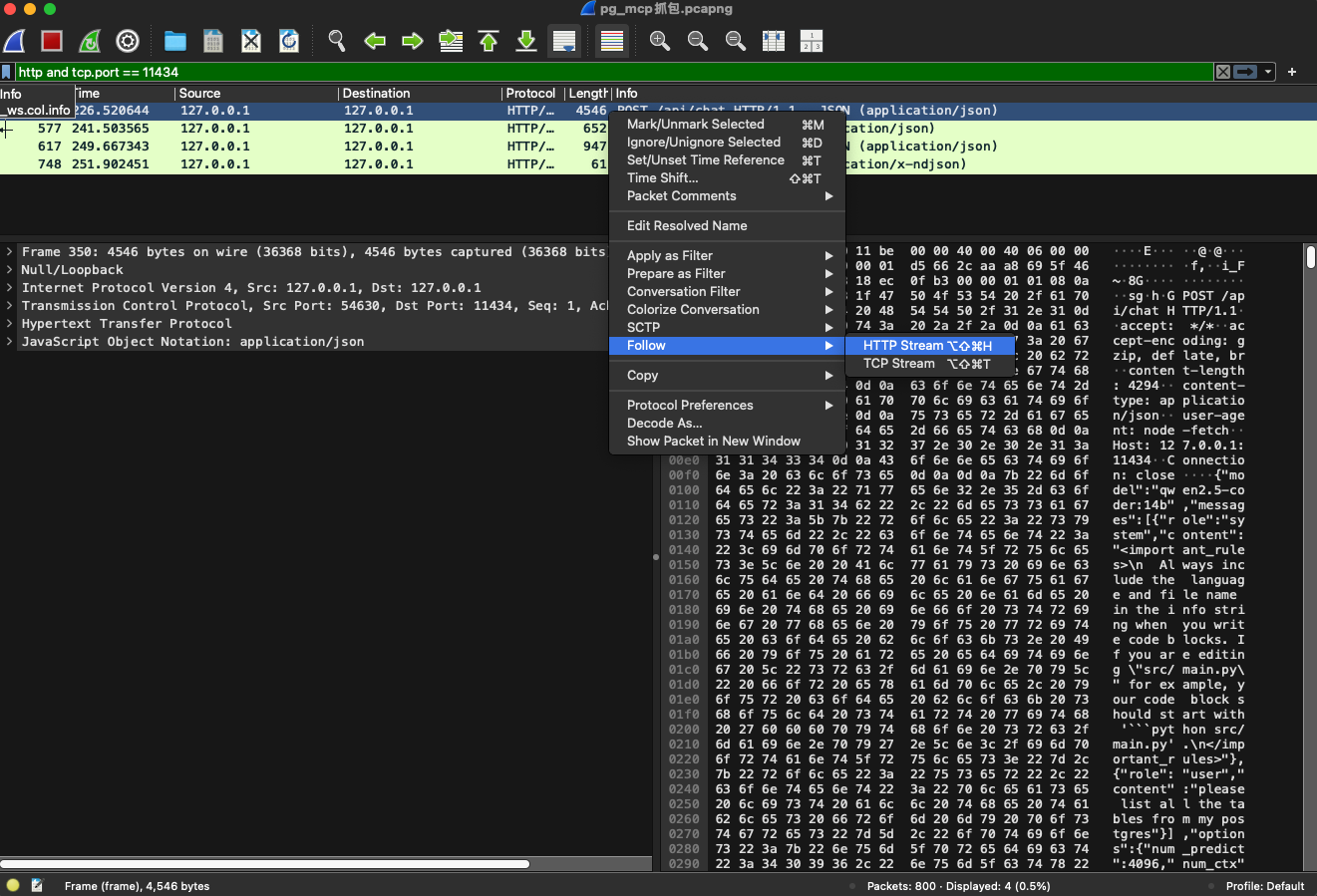The image size is (1317, 896).
Task: Select Edit Resolved Name
Action: 727,226
